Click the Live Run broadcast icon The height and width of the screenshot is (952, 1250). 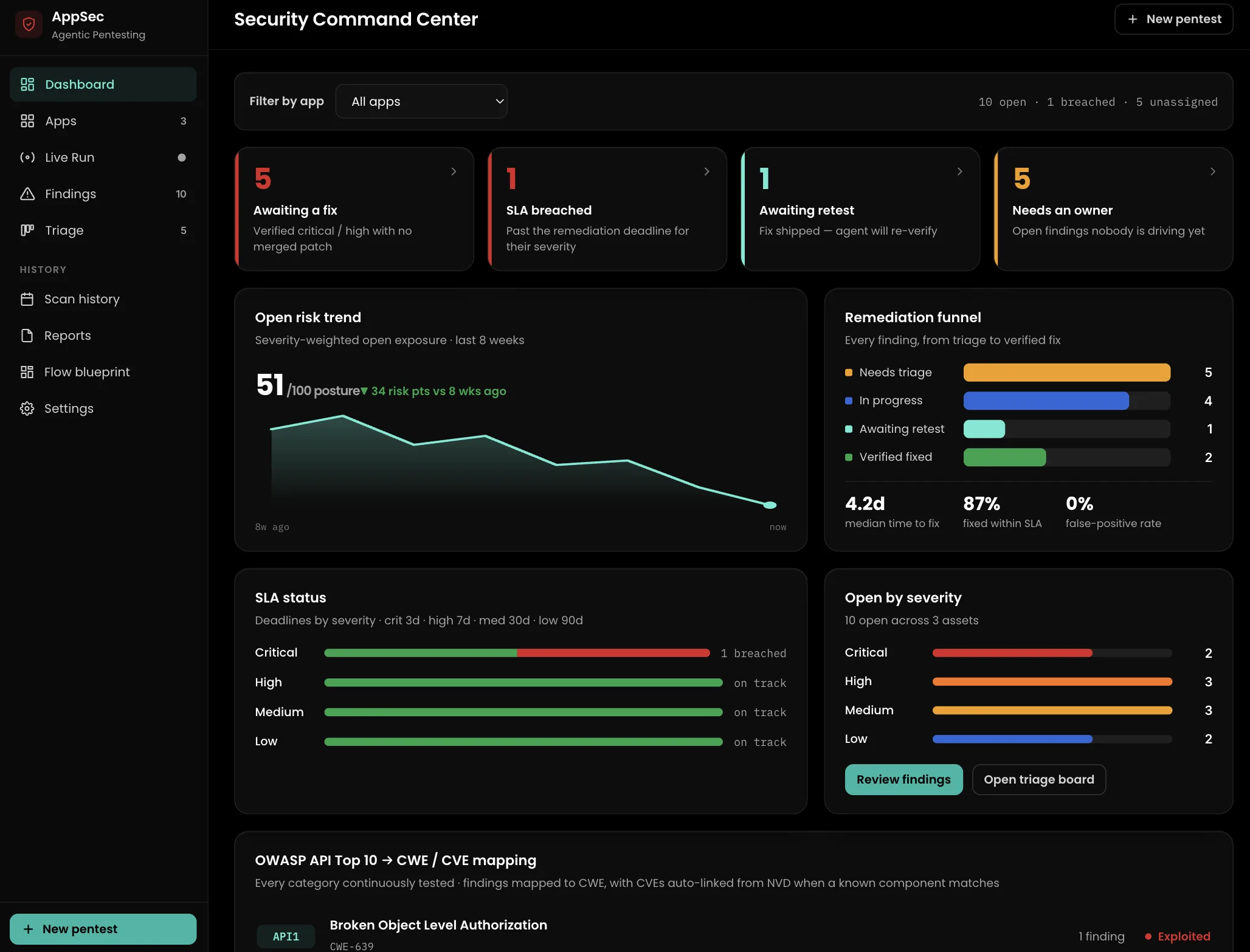click(27, 157)
